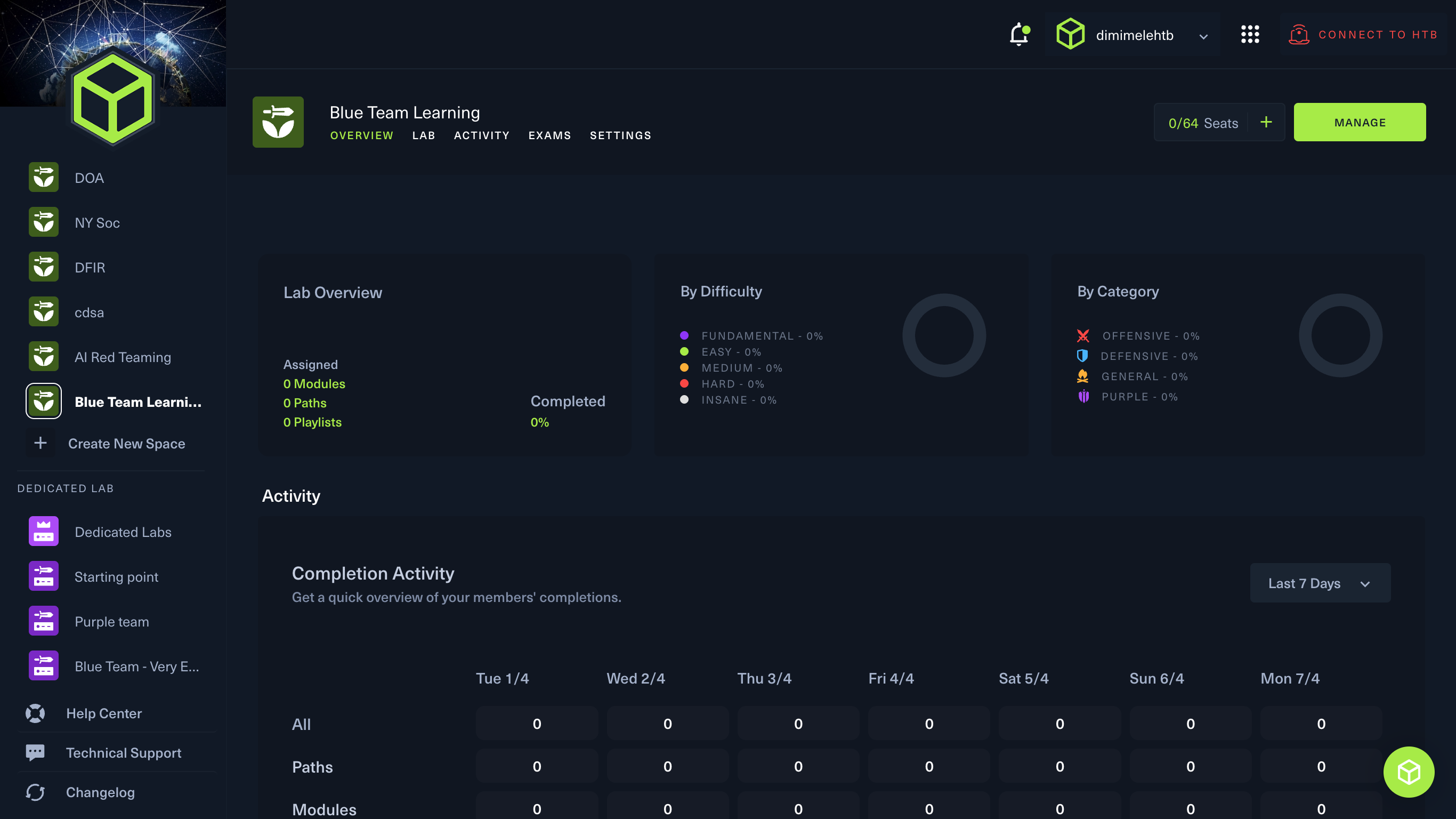Screen dimensions: 1456x819
Task: Open the Starting point lab icon
Action: click(44, 576)
